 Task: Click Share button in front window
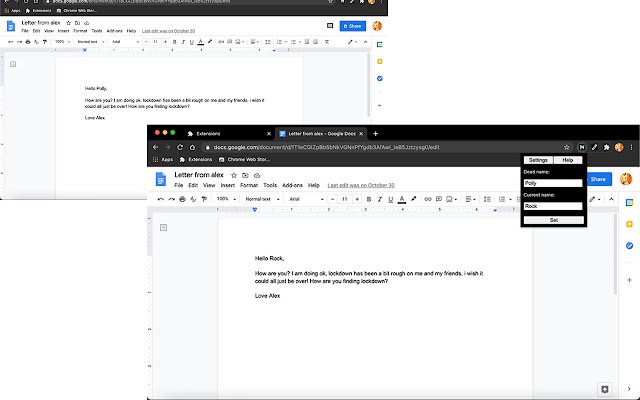coord(599,179)
